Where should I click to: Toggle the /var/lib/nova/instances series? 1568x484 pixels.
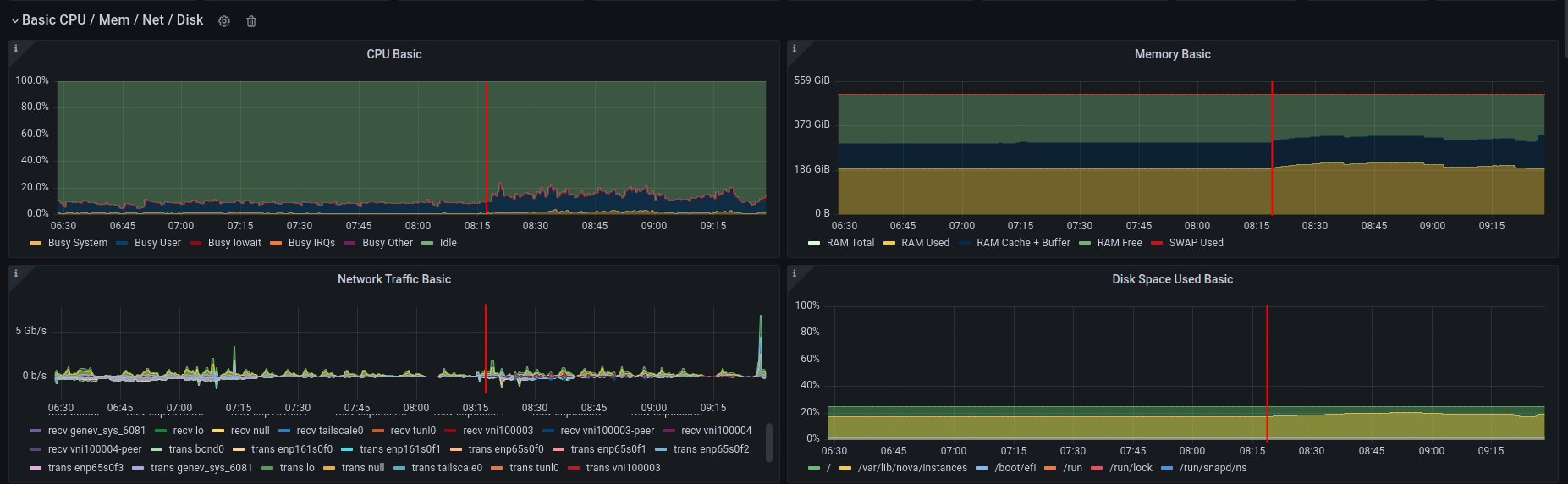911,468
